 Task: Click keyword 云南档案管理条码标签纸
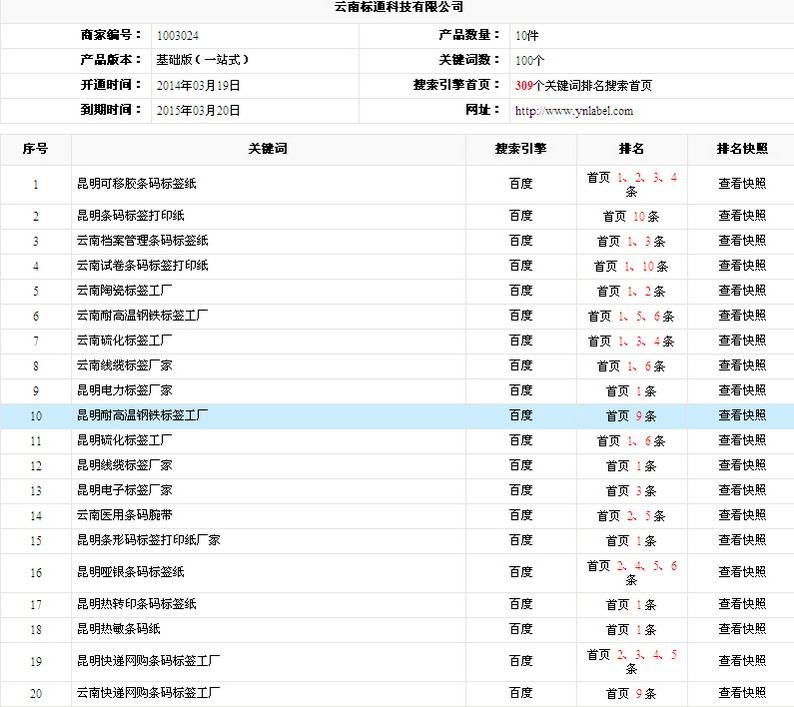(142, 241)
